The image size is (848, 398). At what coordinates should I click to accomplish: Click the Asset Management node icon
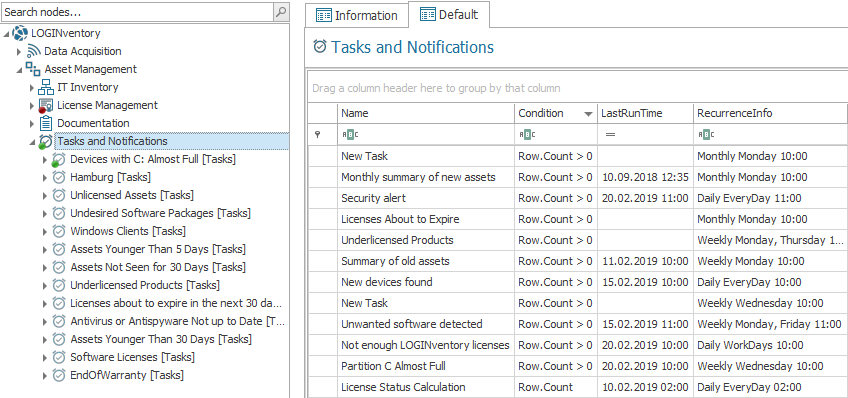pyautogui.click(x=33, y=69)
